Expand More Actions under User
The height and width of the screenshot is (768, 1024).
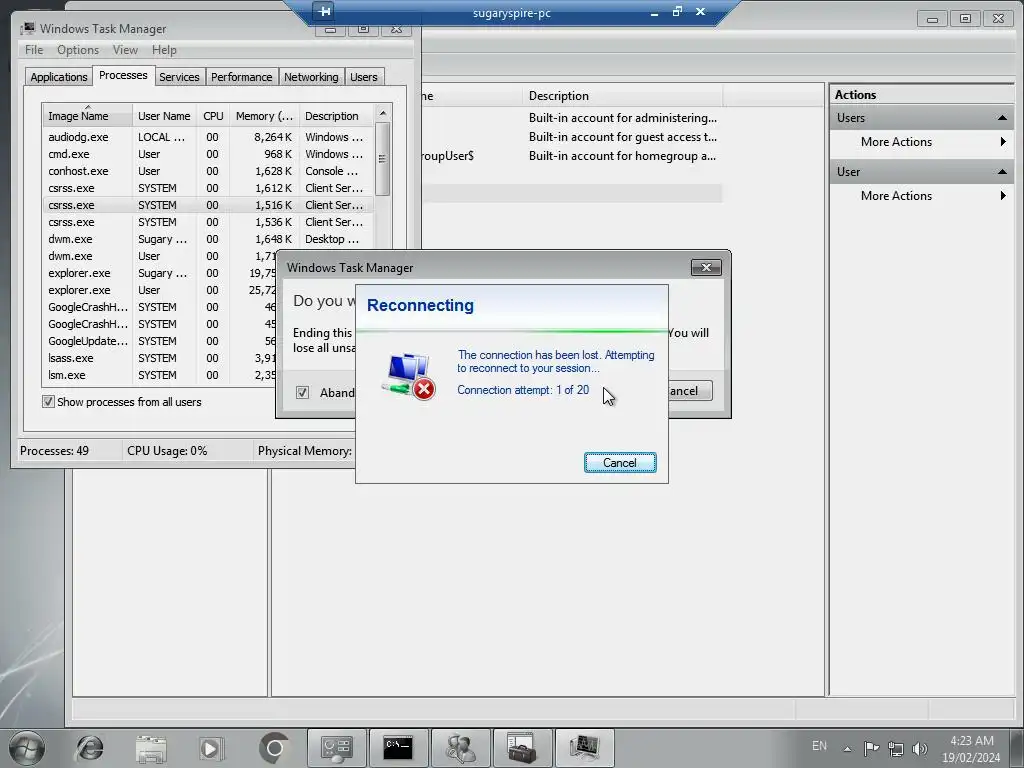921,196
